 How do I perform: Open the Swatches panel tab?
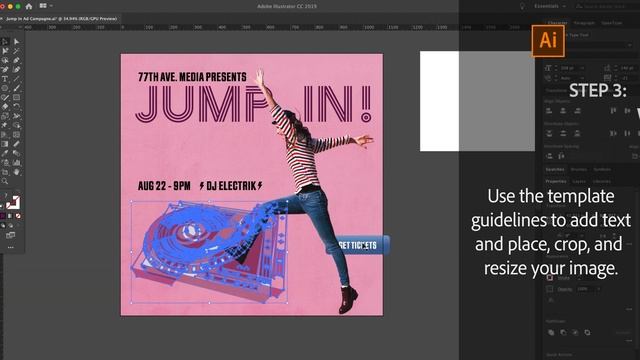555,169
